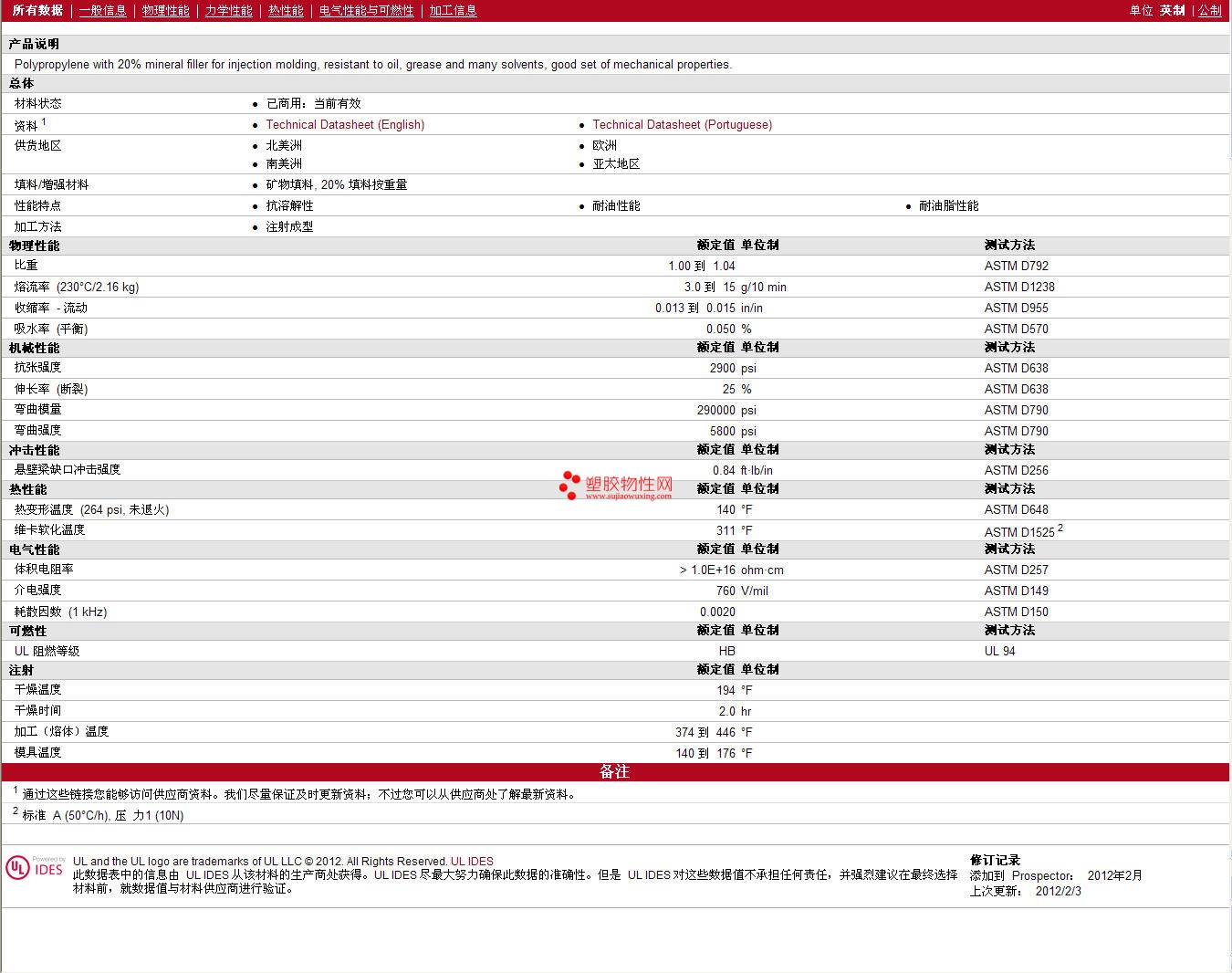
Task: Switch to the 一般信息 tab
Action: pos(102,11)
